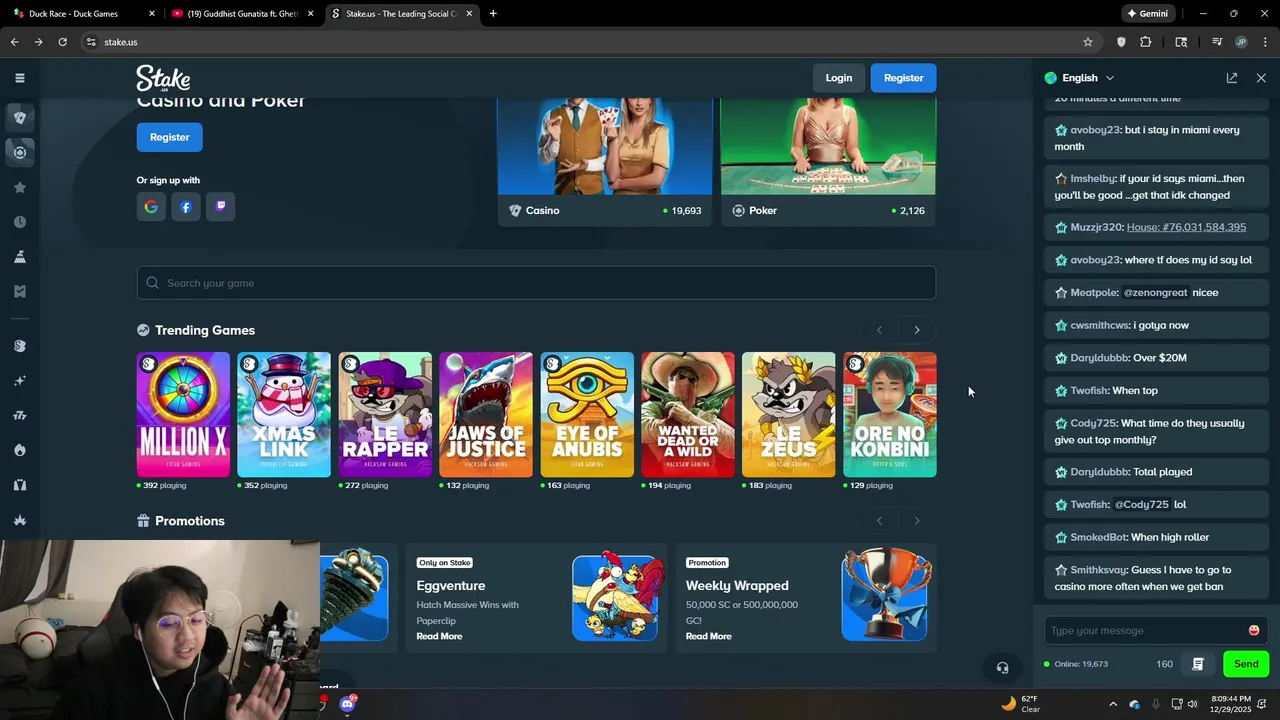The width and height of the screenshot is (1280, 720).
Task: Open the Casino card
Action: click(x=605, y=162)
